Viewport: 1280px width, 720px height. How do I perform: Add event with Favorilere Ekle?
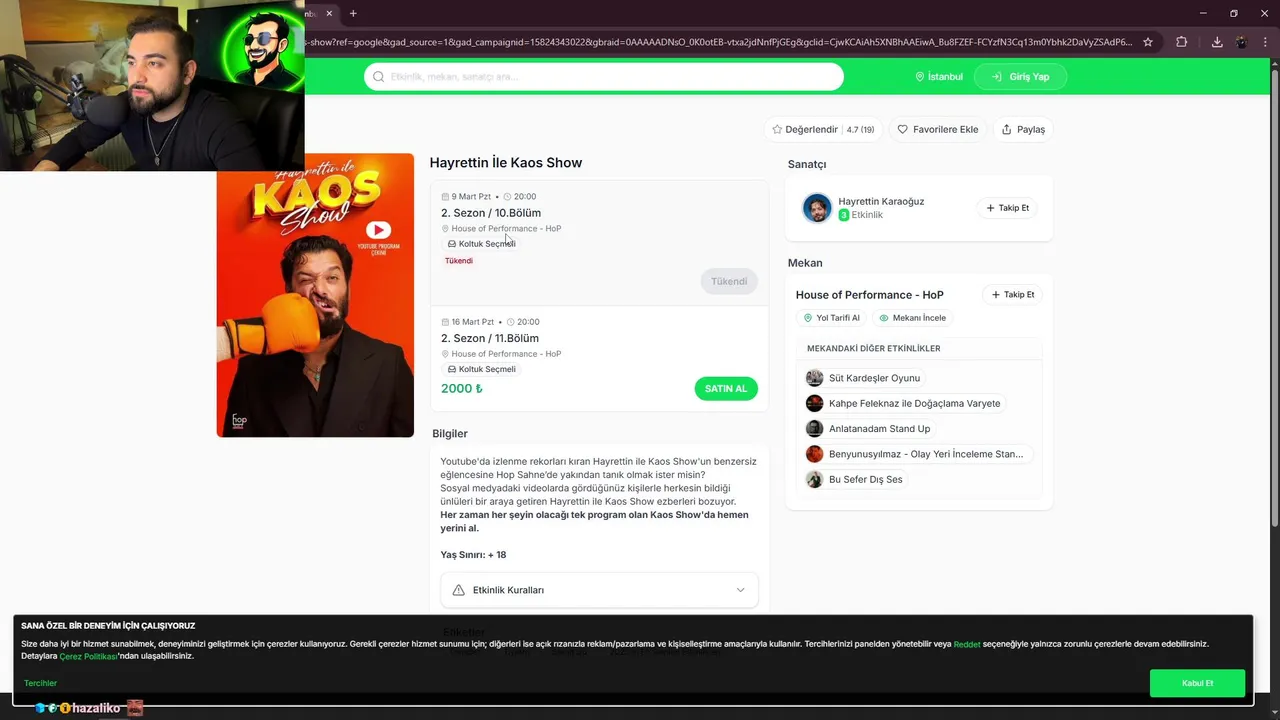click(938, 129)
